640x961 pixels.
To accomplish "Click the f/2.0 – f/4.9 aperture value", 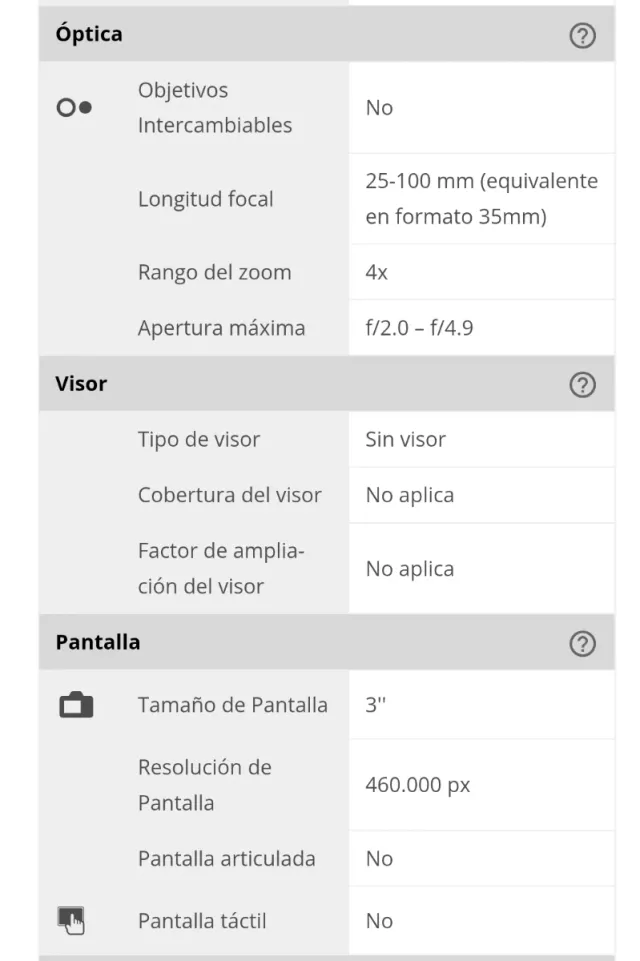I will 419,328.
